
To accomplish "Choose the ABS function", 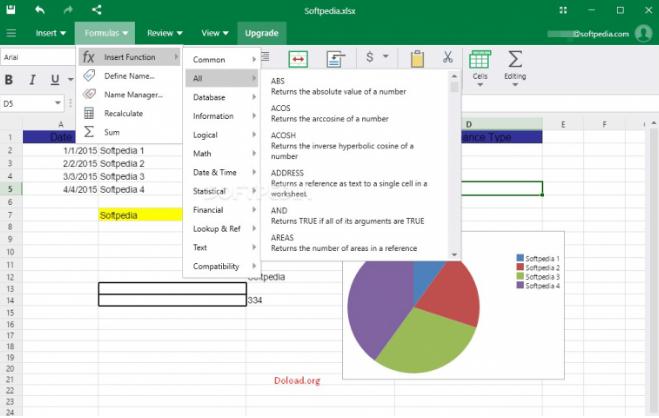I will [355, 86].
